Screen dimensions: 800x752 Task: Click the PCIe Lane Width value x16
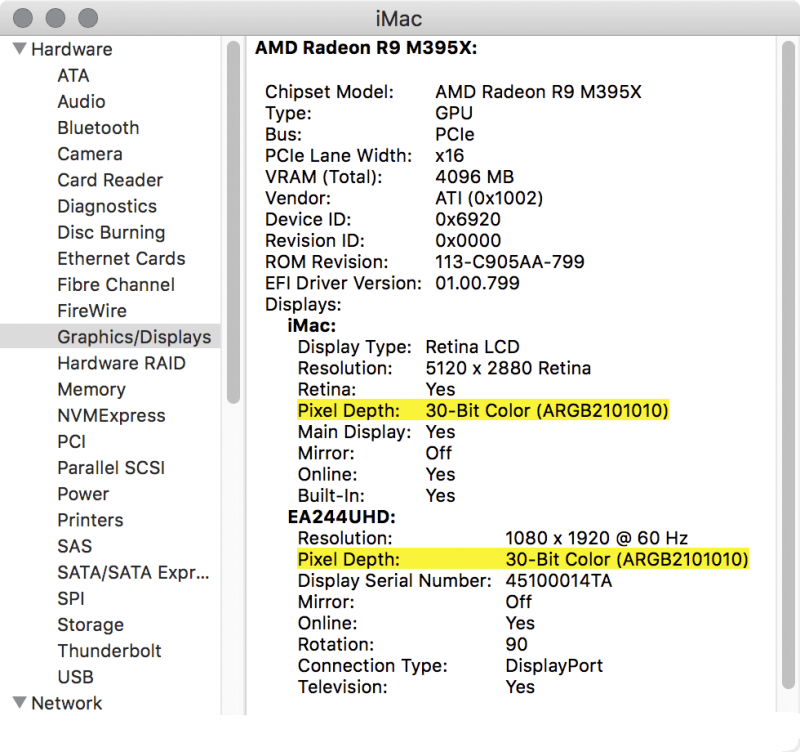point(449,156)
